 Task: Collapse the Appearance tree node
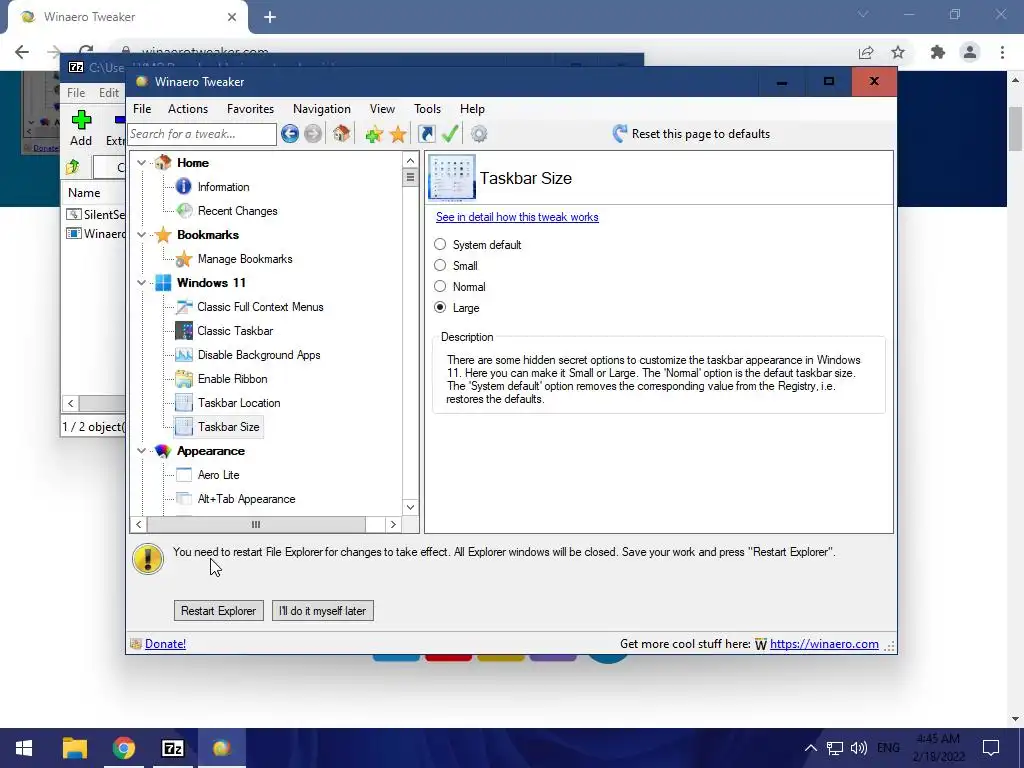pyautogui.click(x=141, y=451)
